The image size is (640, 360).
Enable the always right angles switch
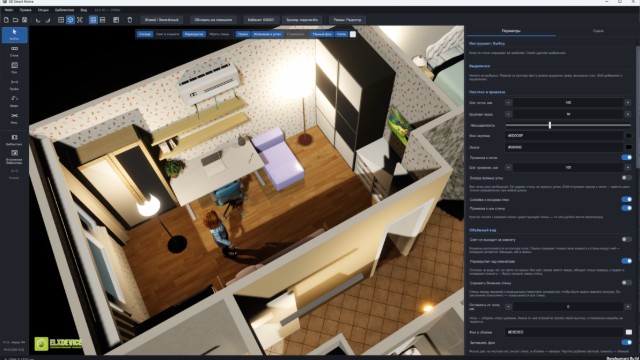626,178
